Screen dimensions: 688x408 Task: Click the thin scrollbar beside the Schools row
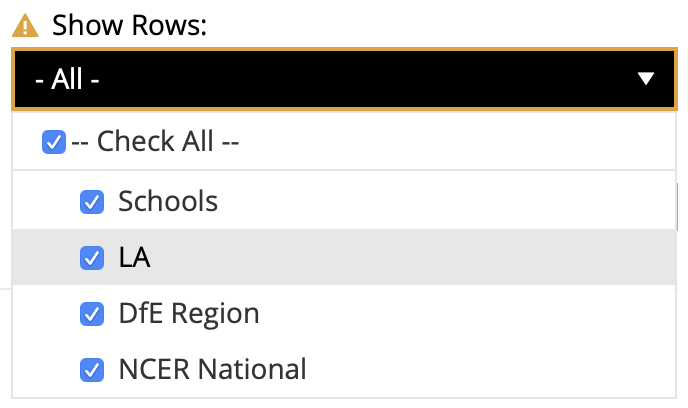click(677, 207)
